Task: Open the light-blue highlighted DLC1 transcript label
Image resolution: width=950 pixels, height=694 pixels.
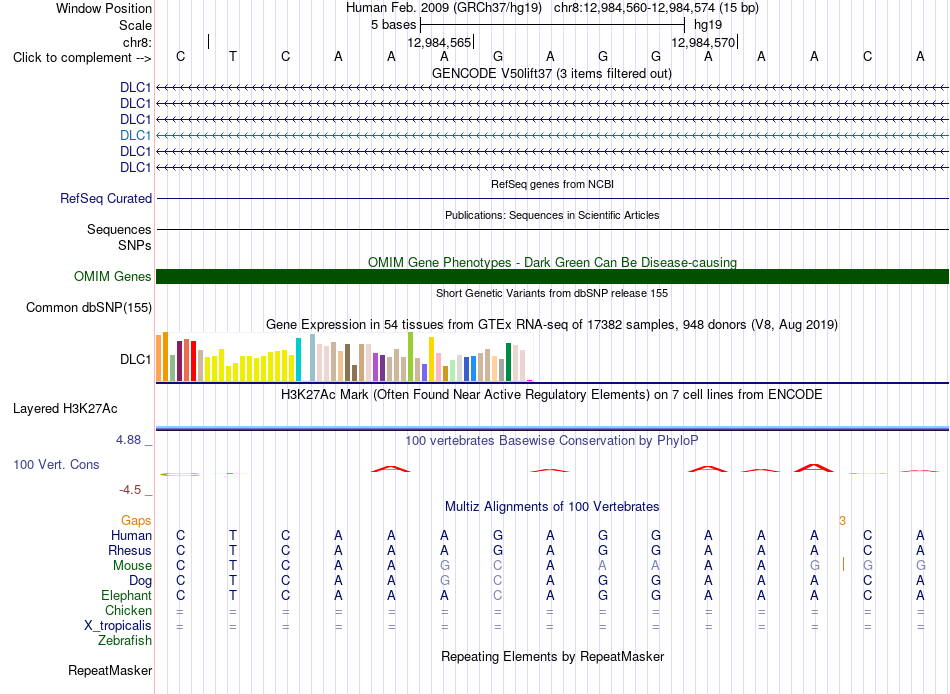Action: tap(136, 135)
